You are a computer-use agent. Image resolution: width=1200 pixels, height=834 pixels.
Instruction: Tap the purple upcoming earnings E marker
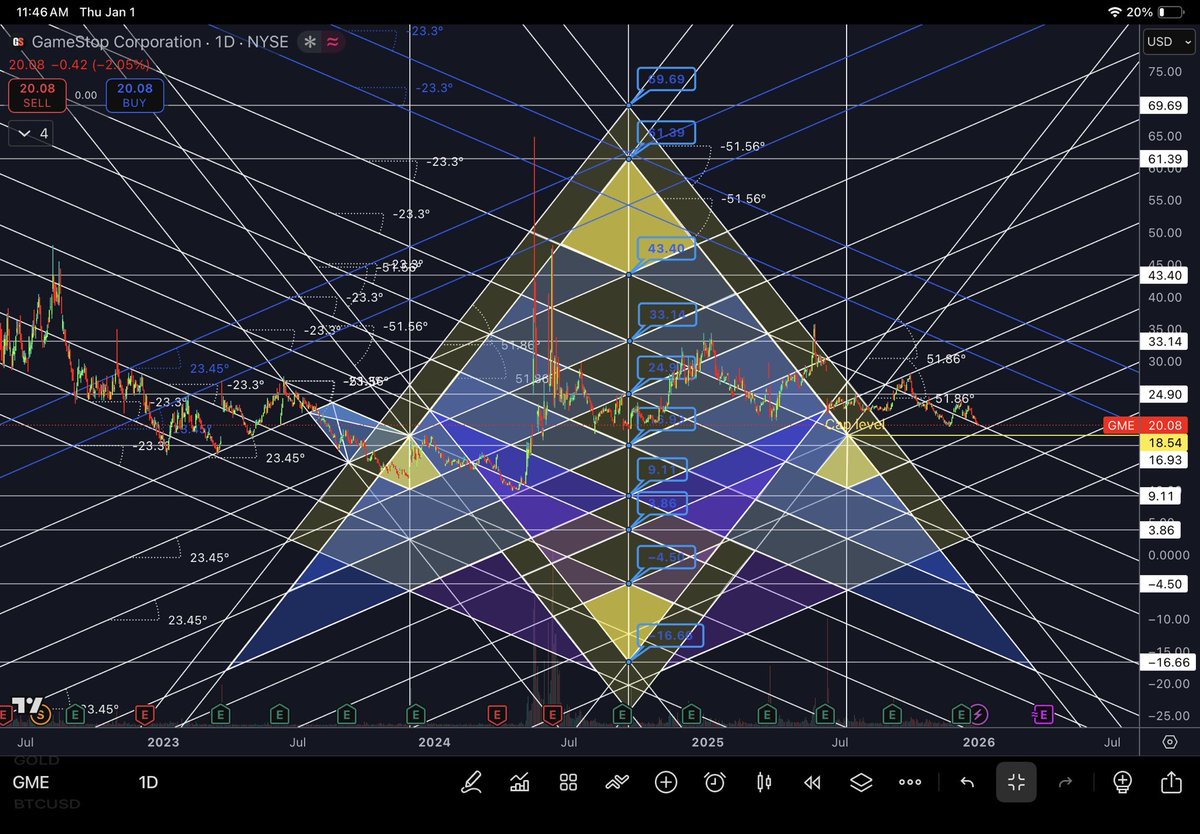[1044, 714]
